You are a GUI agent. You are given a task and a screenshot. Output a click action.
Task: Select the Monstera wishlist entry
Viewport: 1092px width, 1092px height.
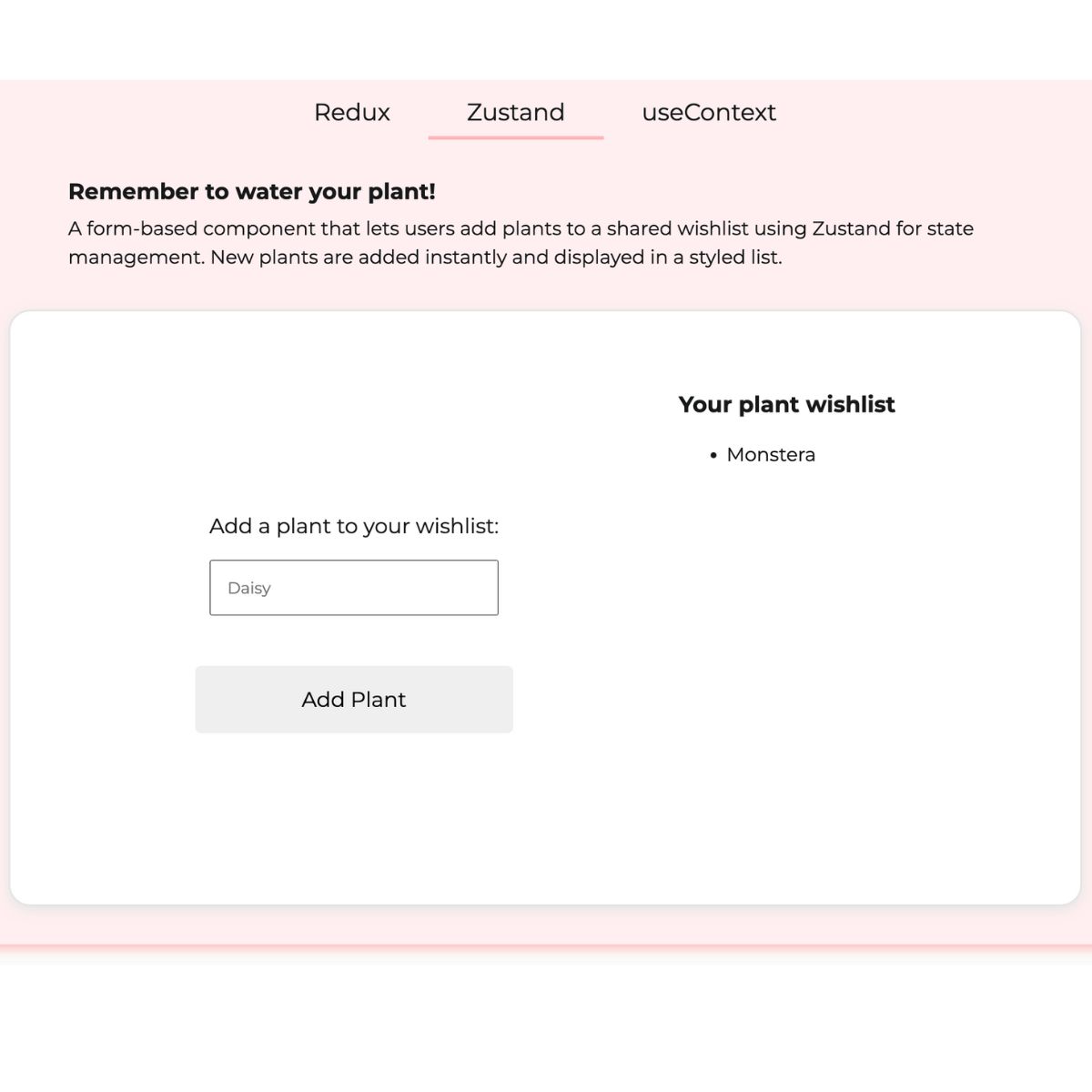pos(771,454)
